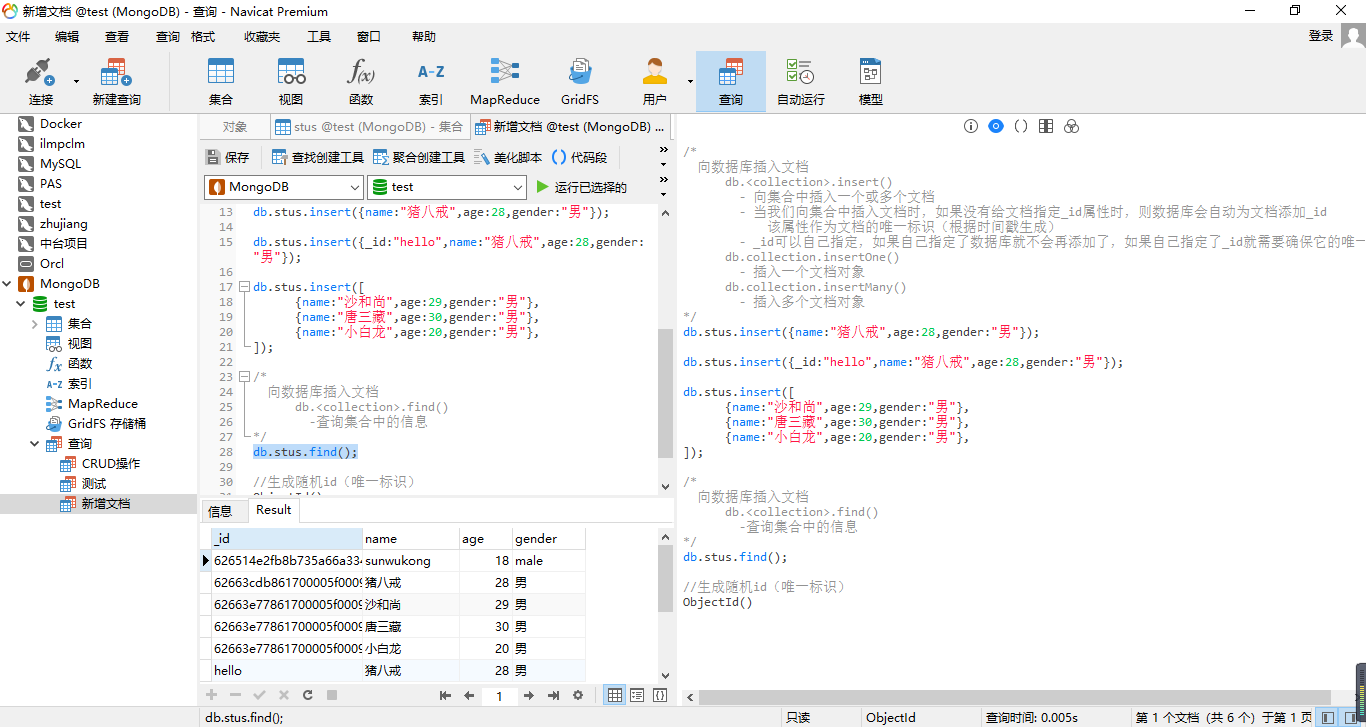Go to first page of results
This screenshot has width=1366, height=727.
[446, 695]
